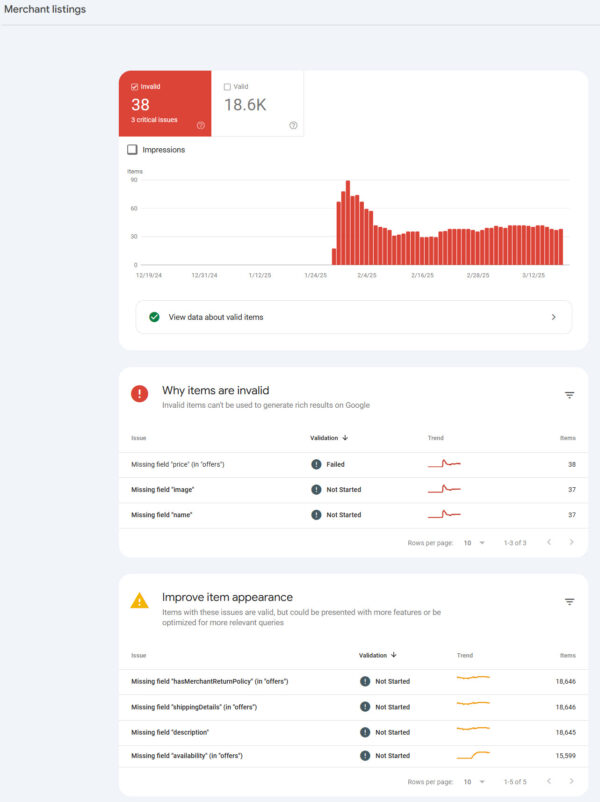
Task: Click Not Started icon for shippingDetails row
Action: click(365, 707)
